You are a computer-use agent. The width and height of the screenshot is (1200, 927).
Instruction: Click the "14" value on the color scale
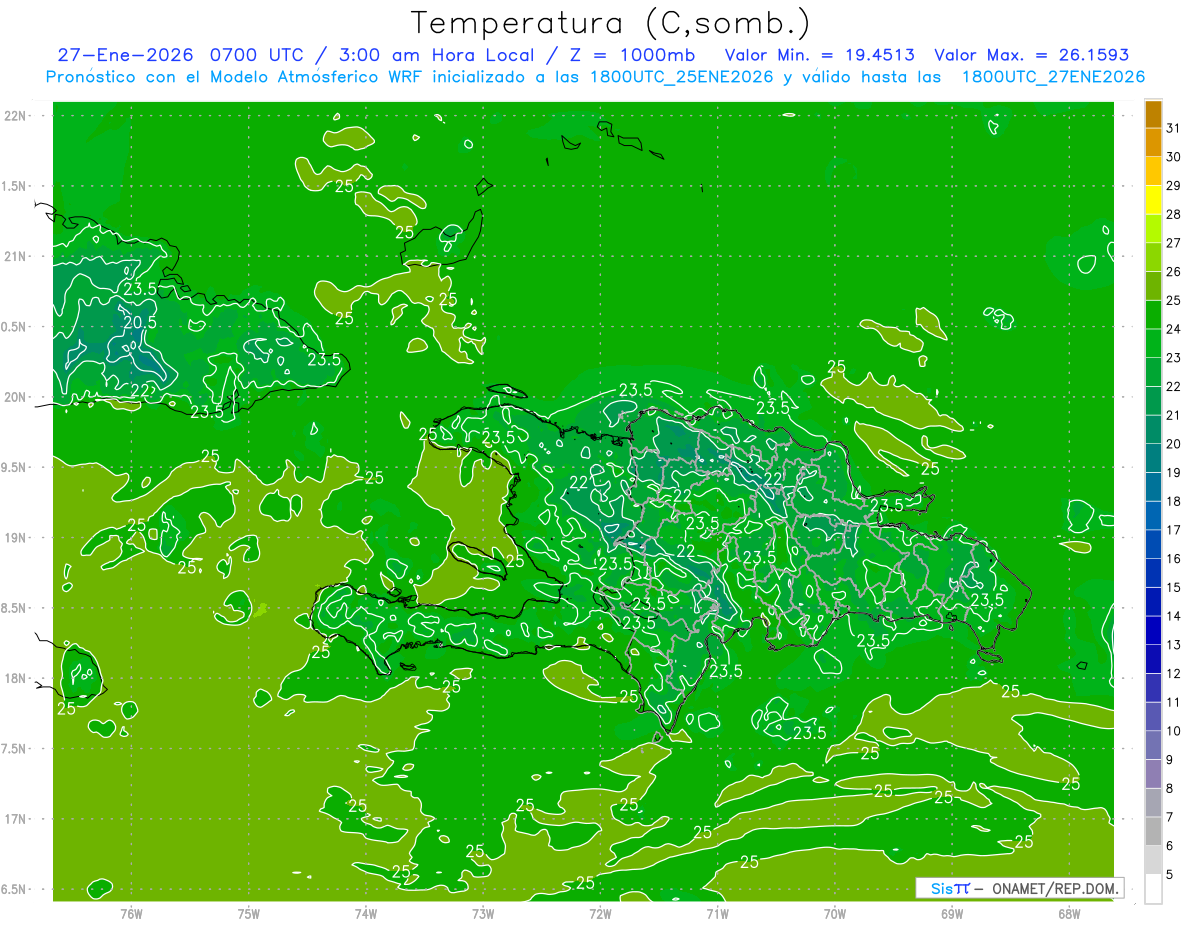point(1174,616)
